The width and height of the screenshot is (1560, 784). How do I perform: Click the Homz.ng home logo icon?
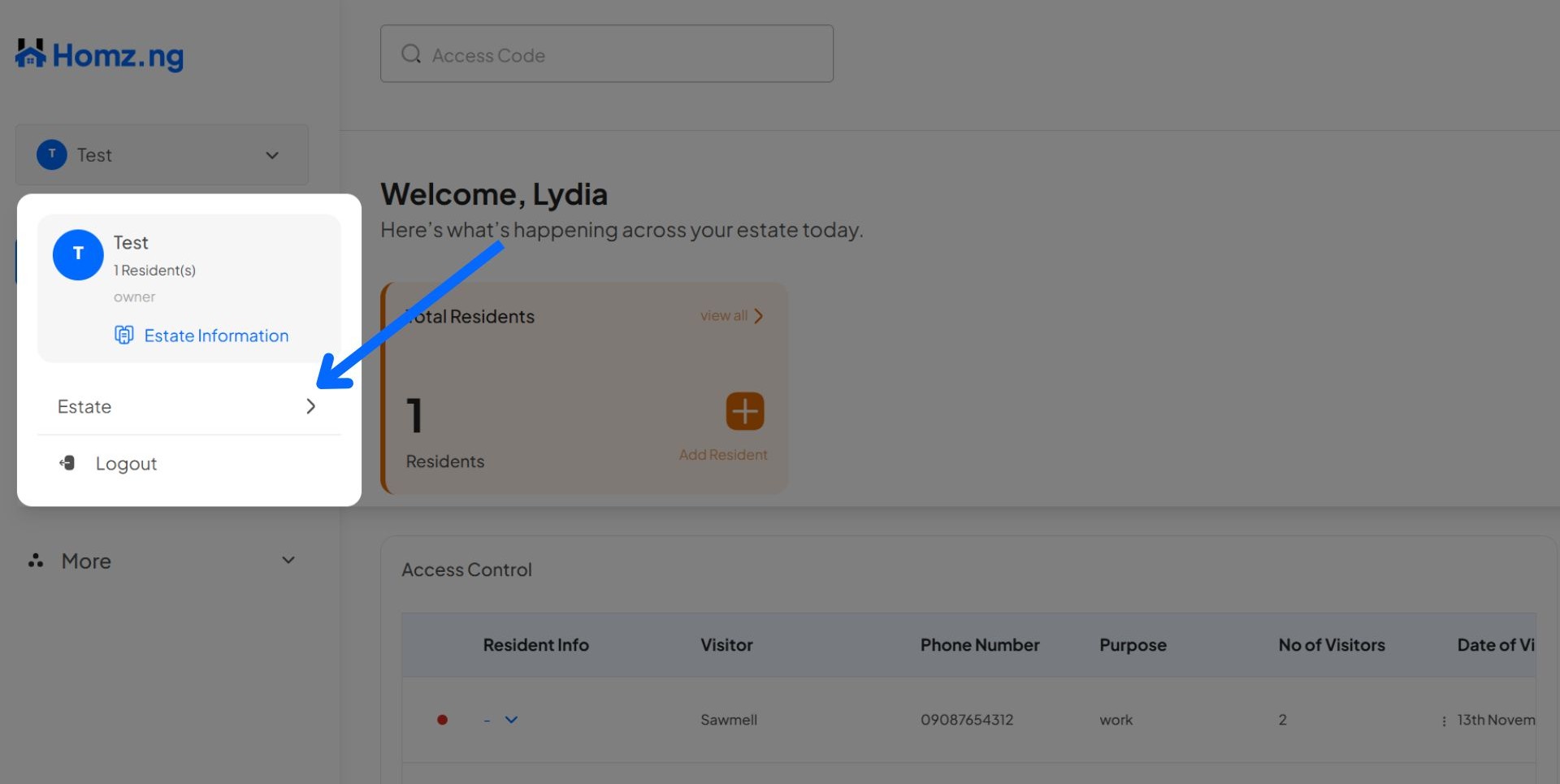(x=29, y=54)
